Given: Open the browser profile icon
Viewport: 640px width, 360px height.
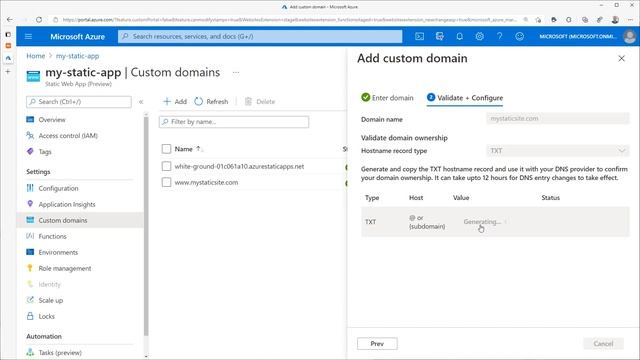Looking at the screenshot, I should pyautogui.click(x=615, y=19).
